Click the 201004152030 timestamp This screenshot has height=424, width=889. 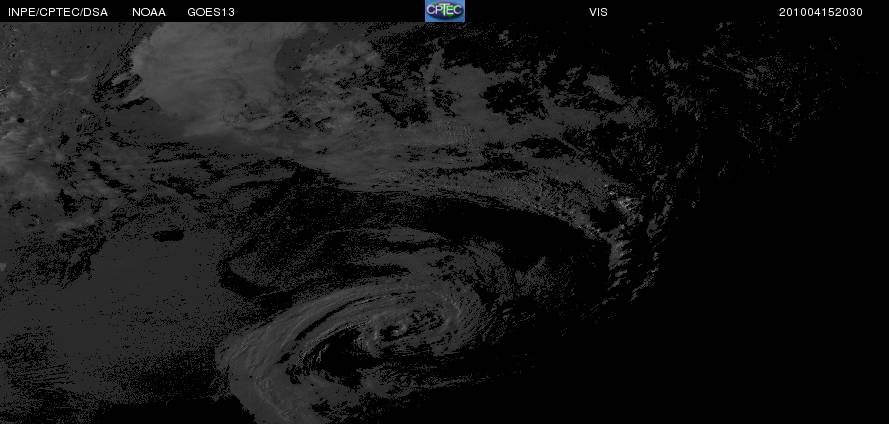click(820, 12)
